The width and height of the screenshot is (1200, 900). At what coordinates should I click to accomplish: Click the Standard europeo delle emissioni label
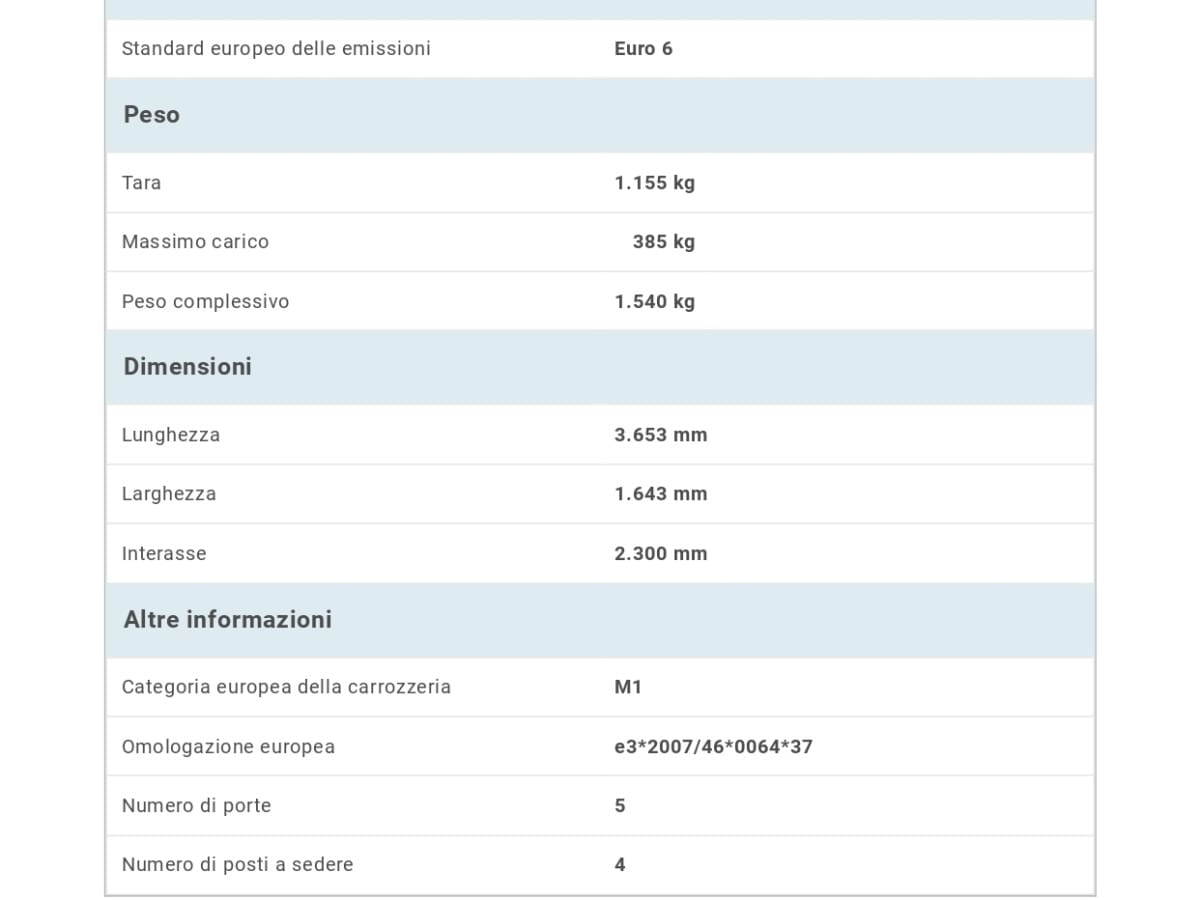click(x=276, y=49)
